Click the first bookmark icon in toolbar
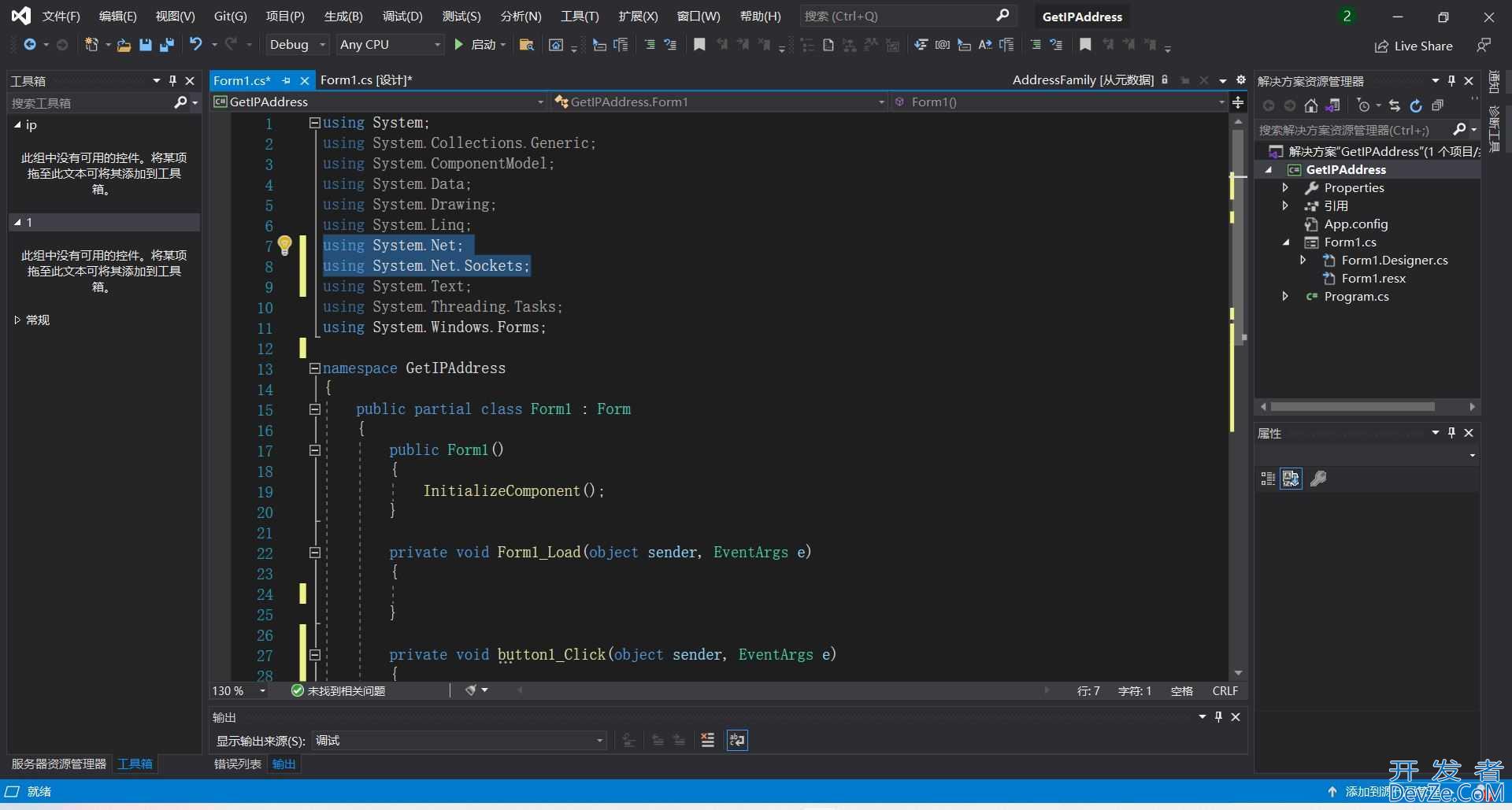The image size is (1512, 810). tap(699, 45)
